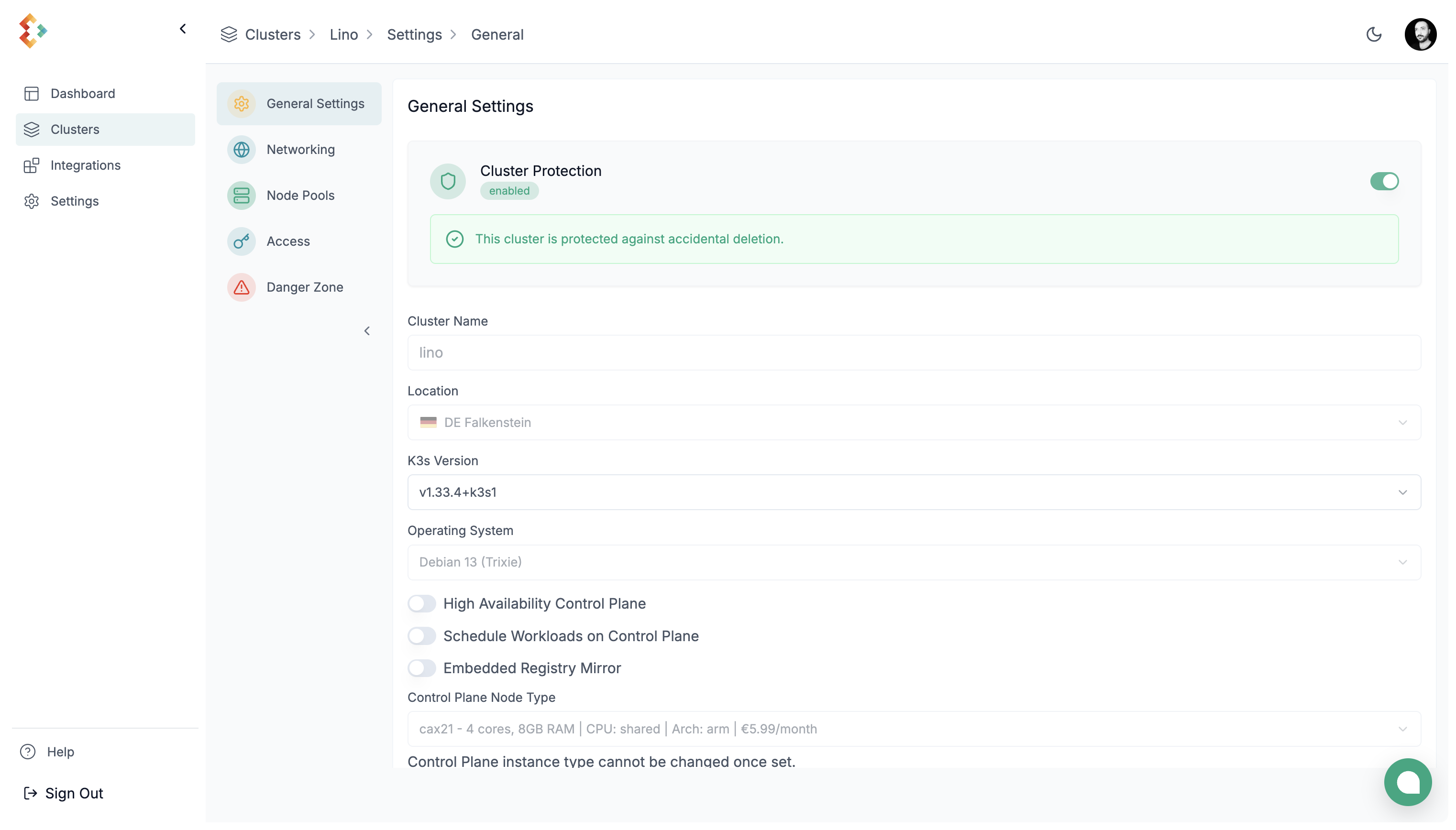Click Lino in the breadcrumb

[x=343, y=35]
